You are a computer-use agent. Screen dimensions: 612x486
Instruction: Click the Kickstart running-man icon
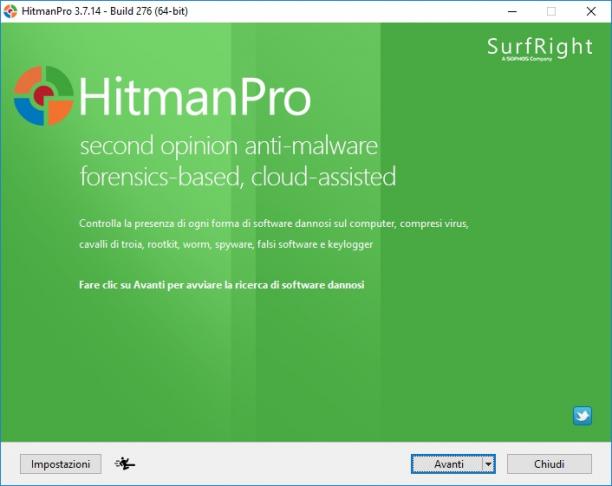[x=125, y=463]
